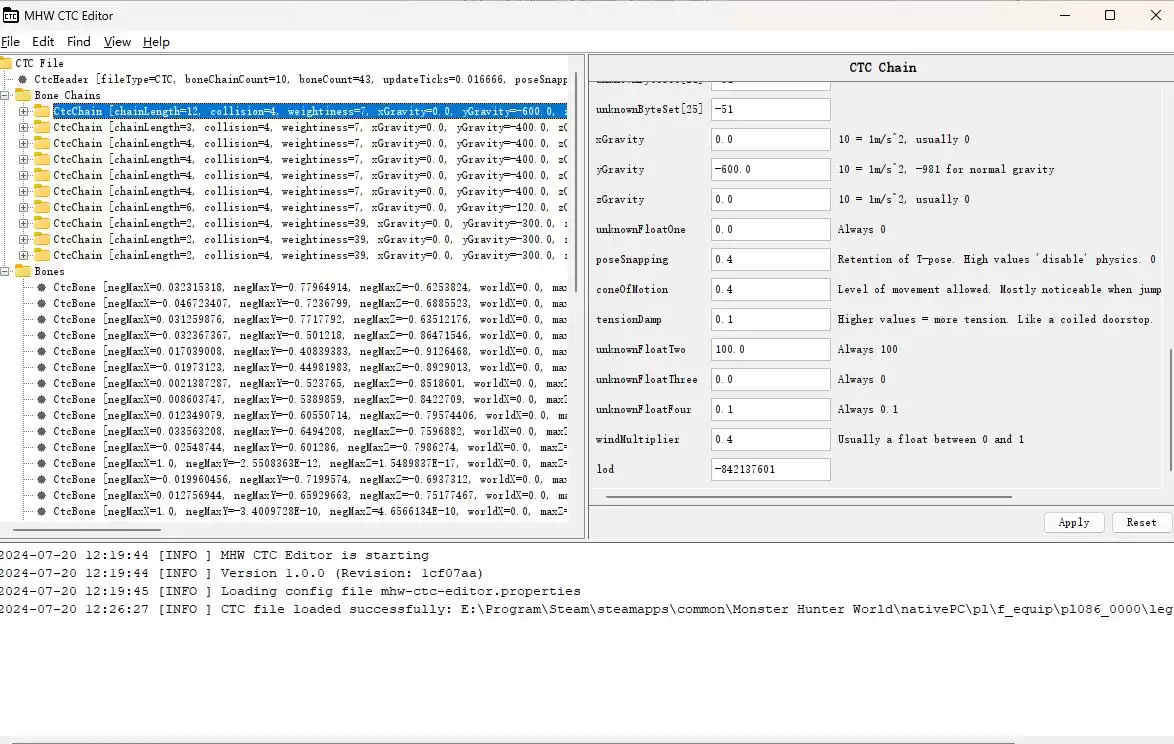This screenshot has width=1174, height=744.
Task: Click the tree panel horizontal scrollbar
Action: click(87, 530)
